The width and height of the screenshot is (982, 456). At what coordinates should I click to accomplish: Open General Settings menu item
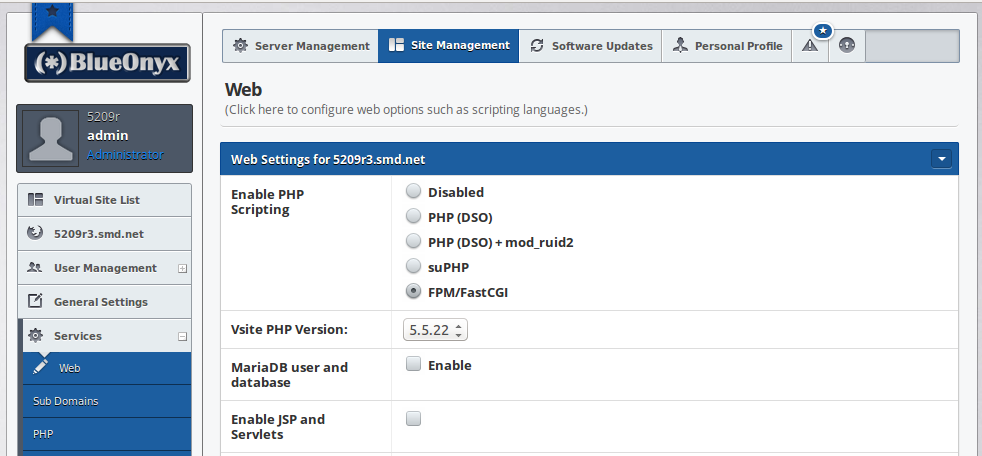pos(104,301)
